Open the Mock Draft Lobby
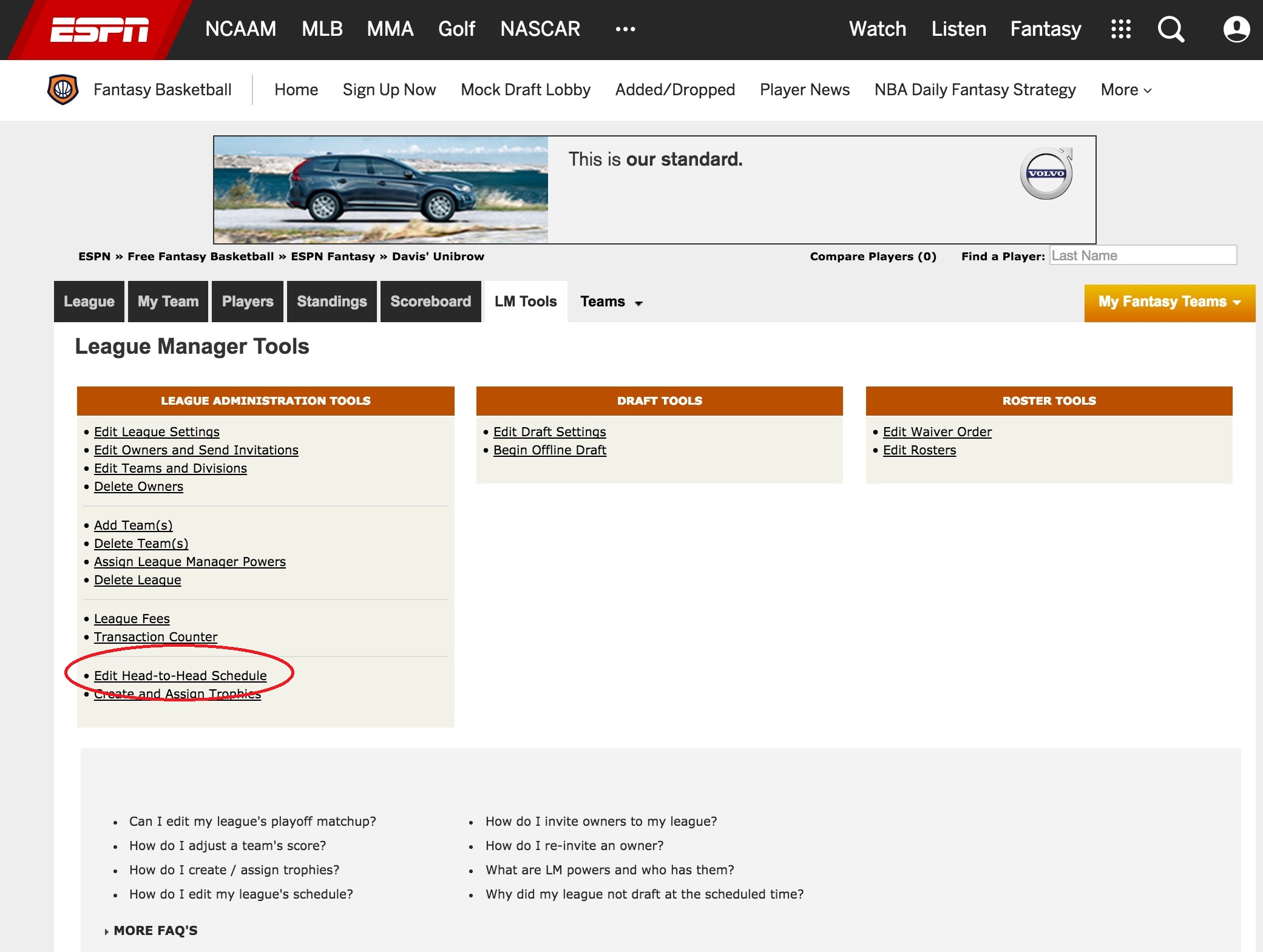 pos(526,90)
